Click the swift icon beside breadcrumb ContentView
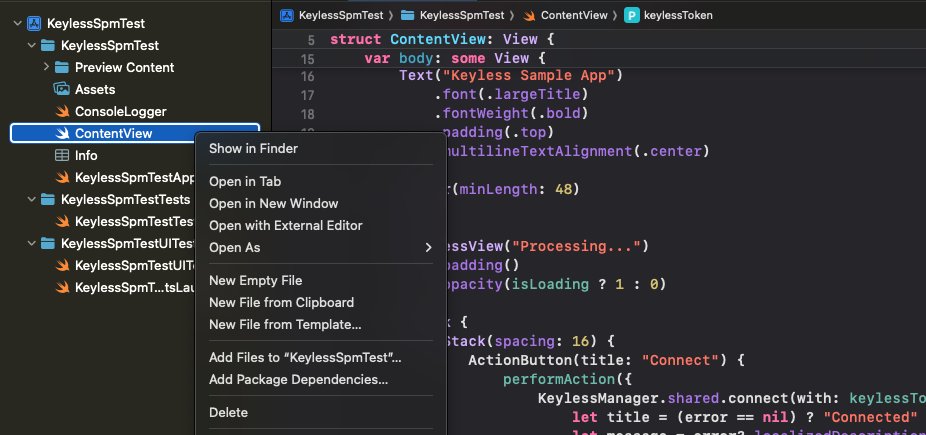Image resolution: width=926 pixels, height=435 pixels. click(529, 15)
